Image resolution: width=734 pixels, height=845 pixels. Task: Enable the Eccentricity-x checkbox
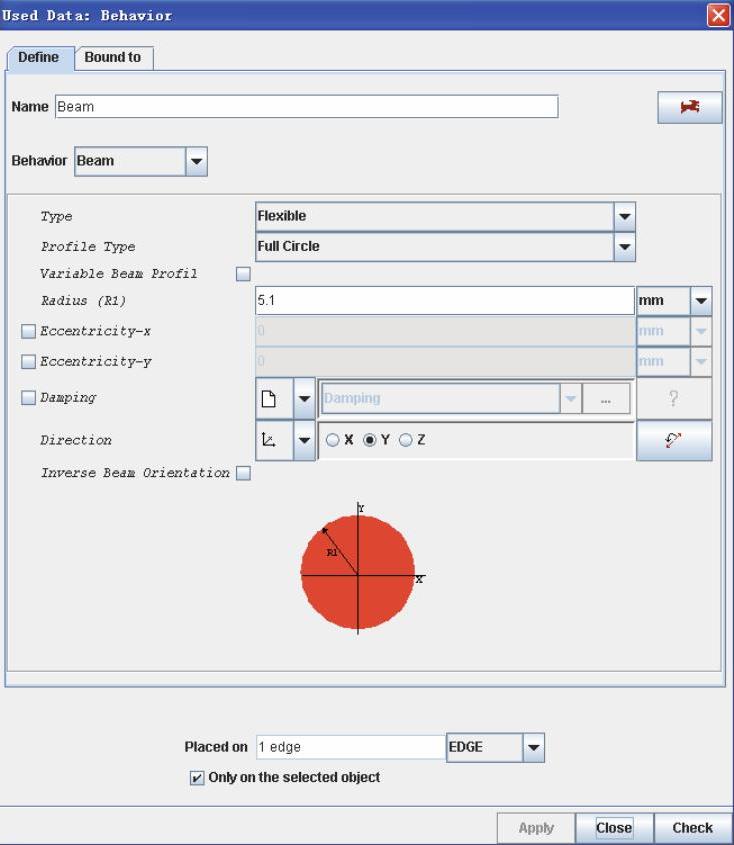click(29, 331)
